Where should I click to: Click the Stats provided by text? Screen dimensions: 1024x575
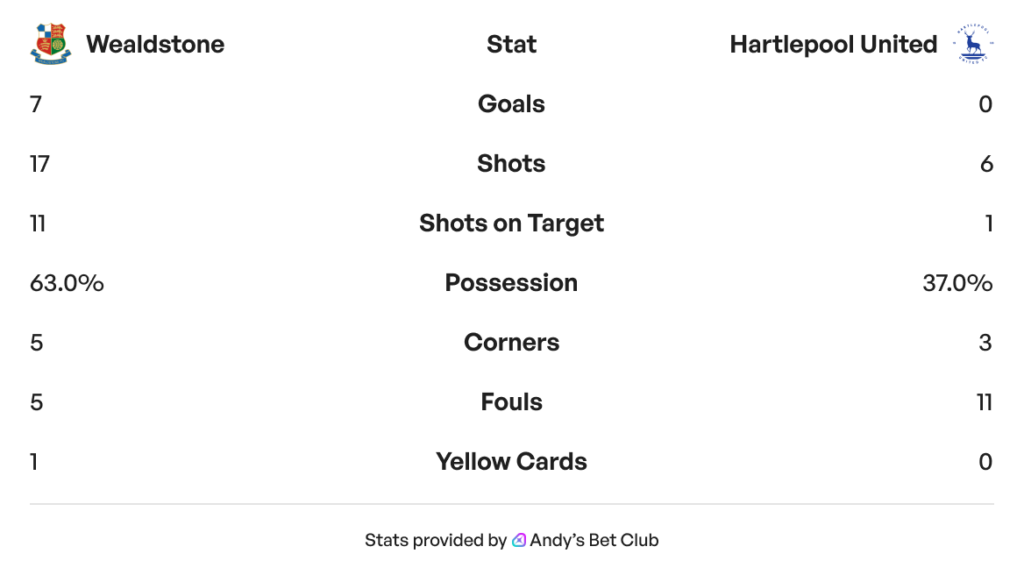pyautogui.click(x=436, y=540)
